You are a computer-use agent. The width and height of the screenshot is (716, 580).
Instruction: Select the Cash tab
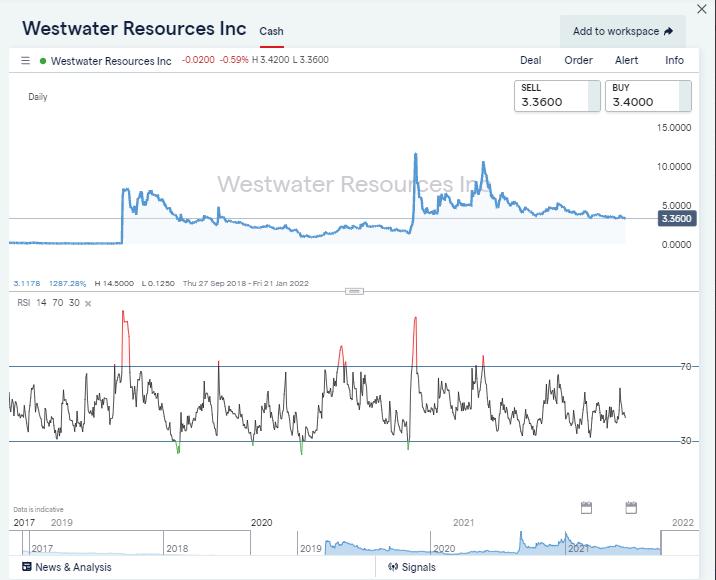pos(271,32)
